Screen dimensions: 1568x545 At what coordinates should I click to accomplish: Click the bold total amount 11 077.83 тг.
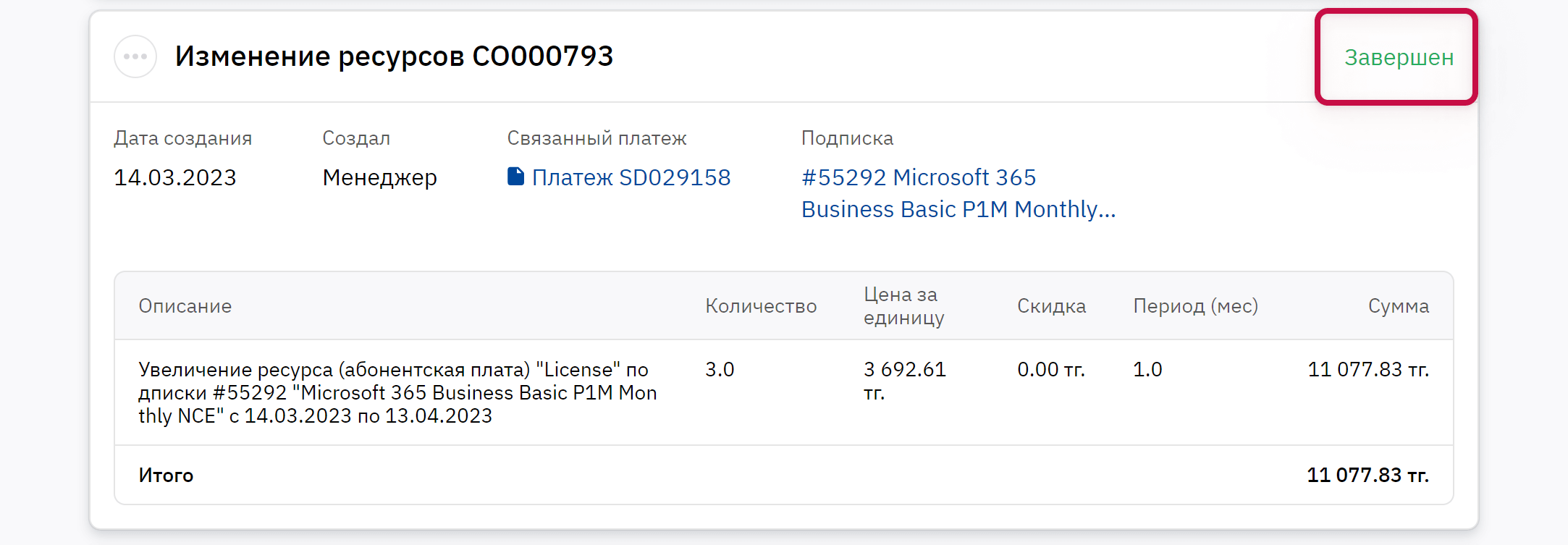[1367, 476]
